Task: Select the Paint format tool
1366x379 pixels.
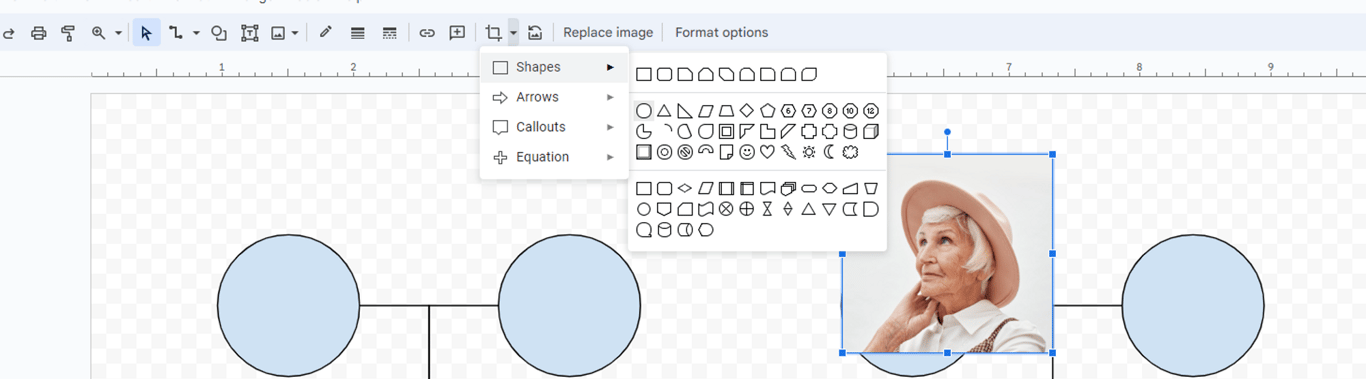Action: [x=68, y=33]
